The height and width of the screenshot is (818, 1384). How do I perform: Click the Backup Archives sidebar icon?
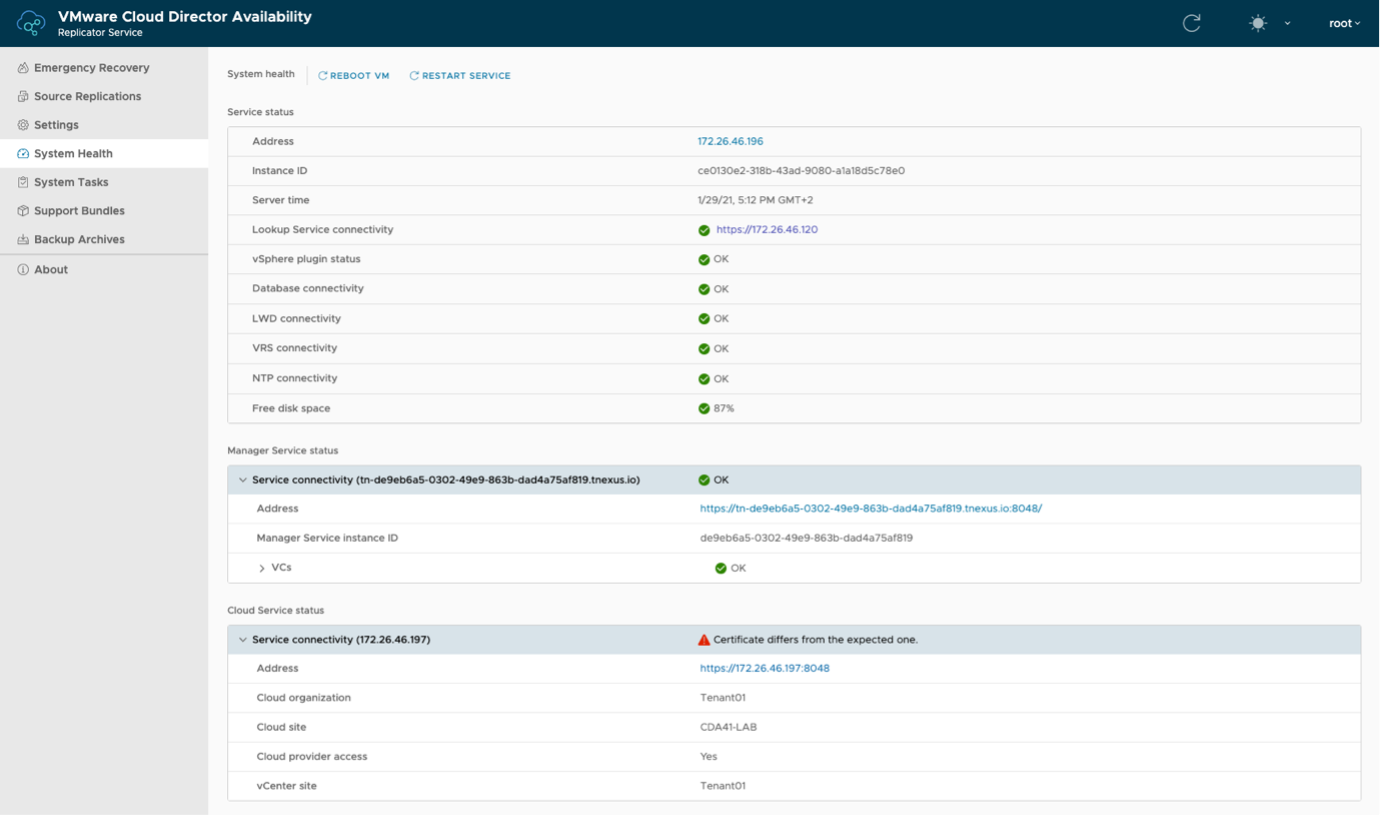tap(23, 240)
